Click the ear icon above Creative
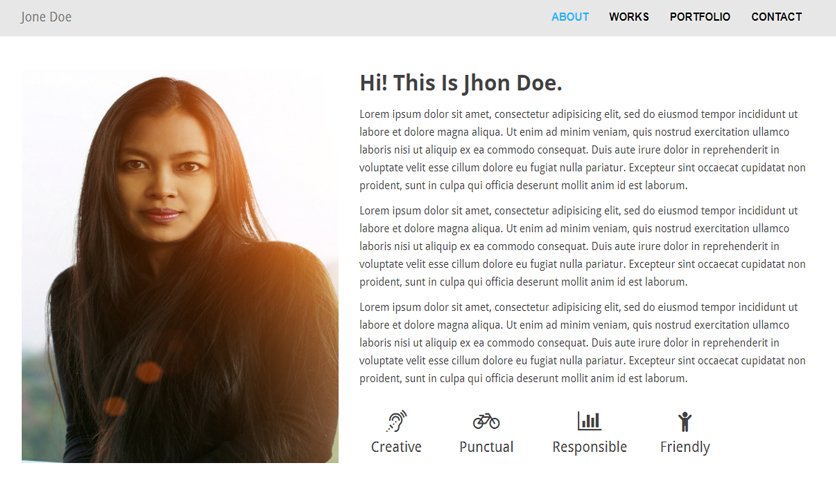Viewport: 836px width, 484px height. point(396,421)
